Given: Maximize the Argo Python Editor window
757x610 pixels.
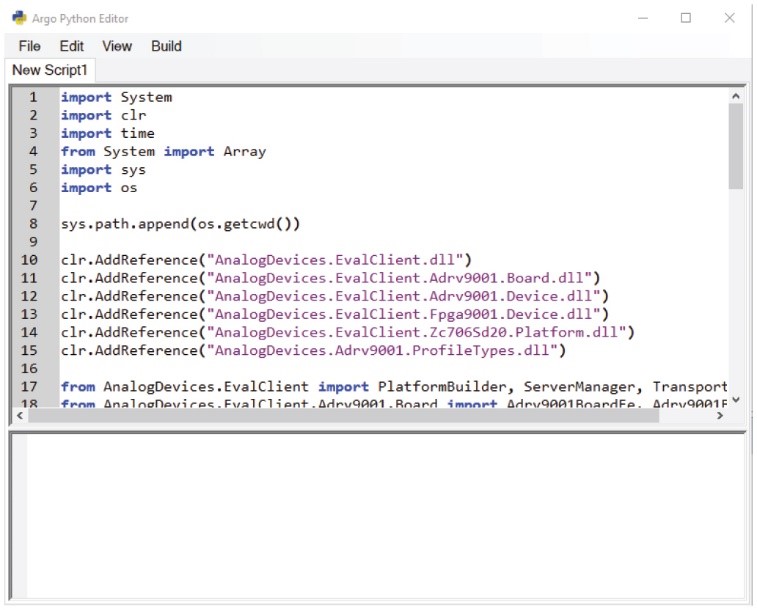Looking at the screenshot, I should (686, 18).
